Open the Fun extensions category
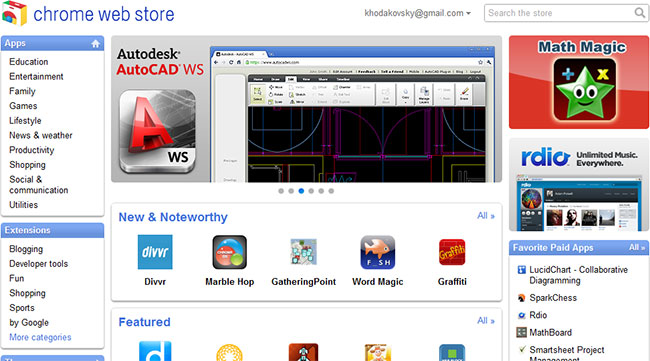Screen dimensions: 650x361 [x=17, y=279]
